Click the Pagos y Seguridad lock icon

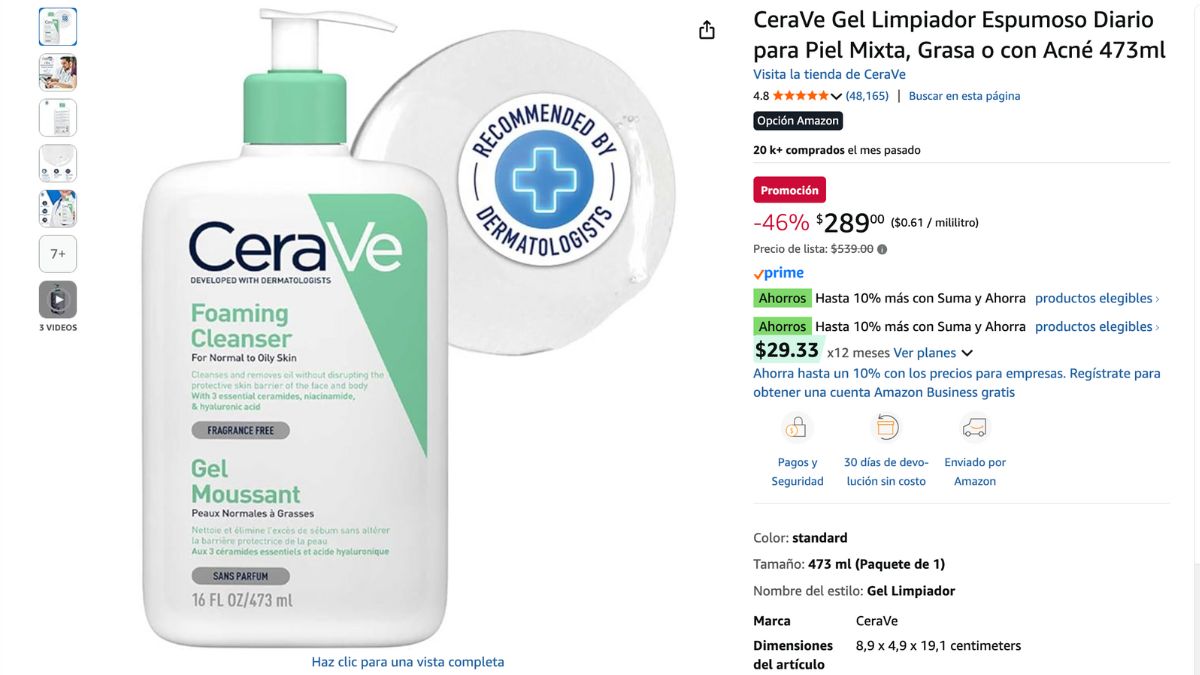(797, 428)
